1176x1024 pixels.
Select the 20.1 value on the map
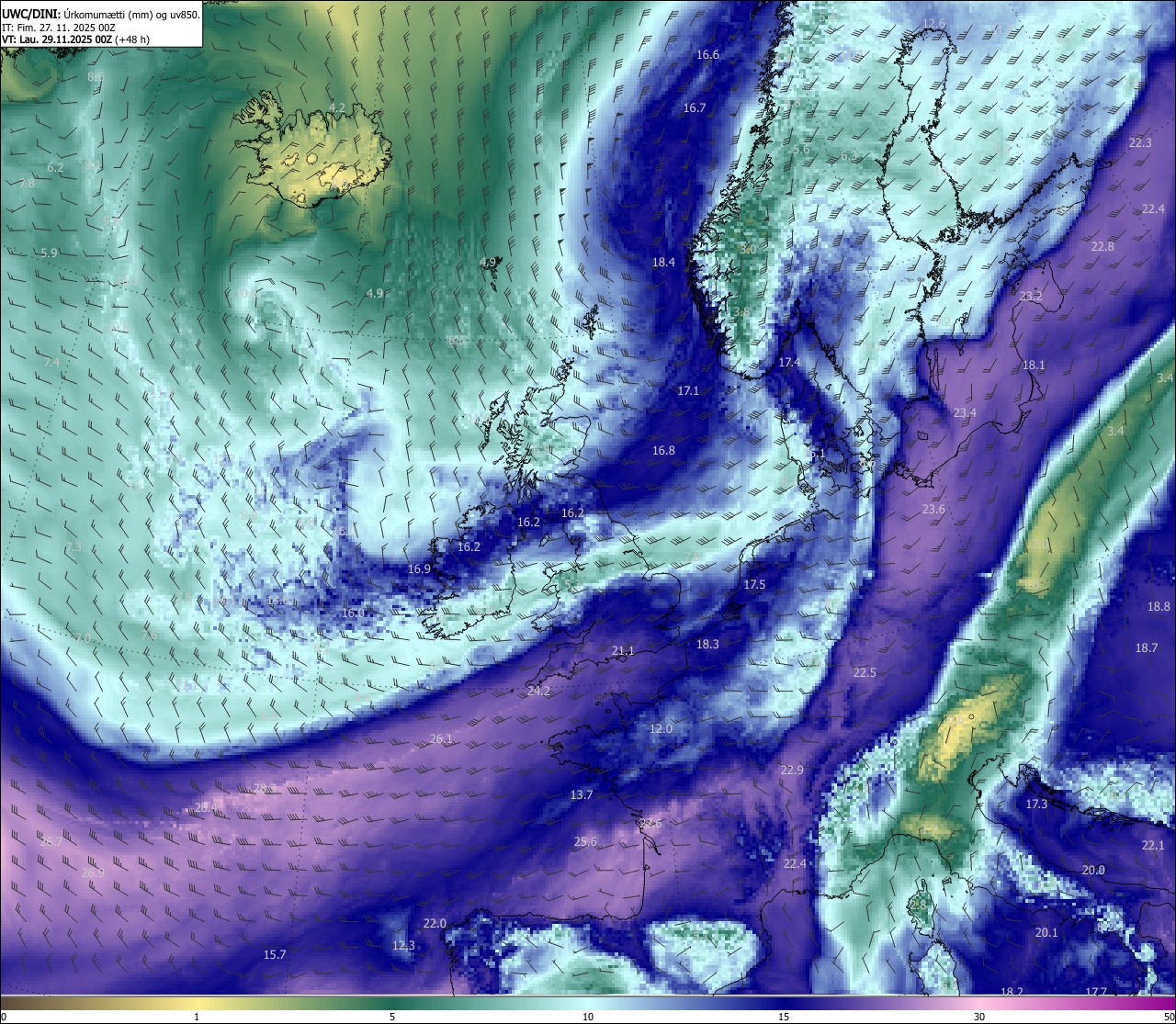[1046, 933]
